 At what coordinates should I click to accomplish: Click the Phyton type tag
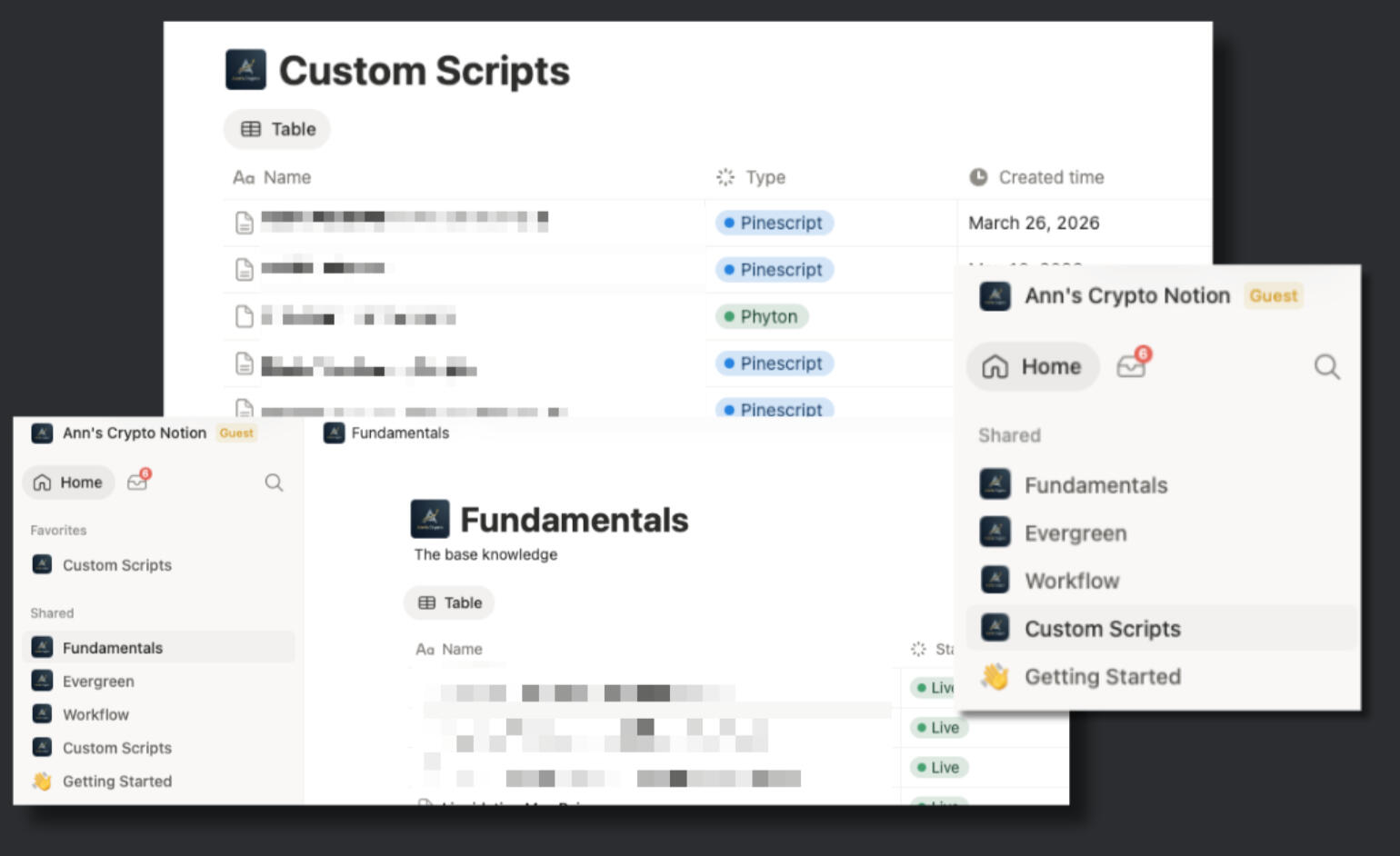click(762, 316)
